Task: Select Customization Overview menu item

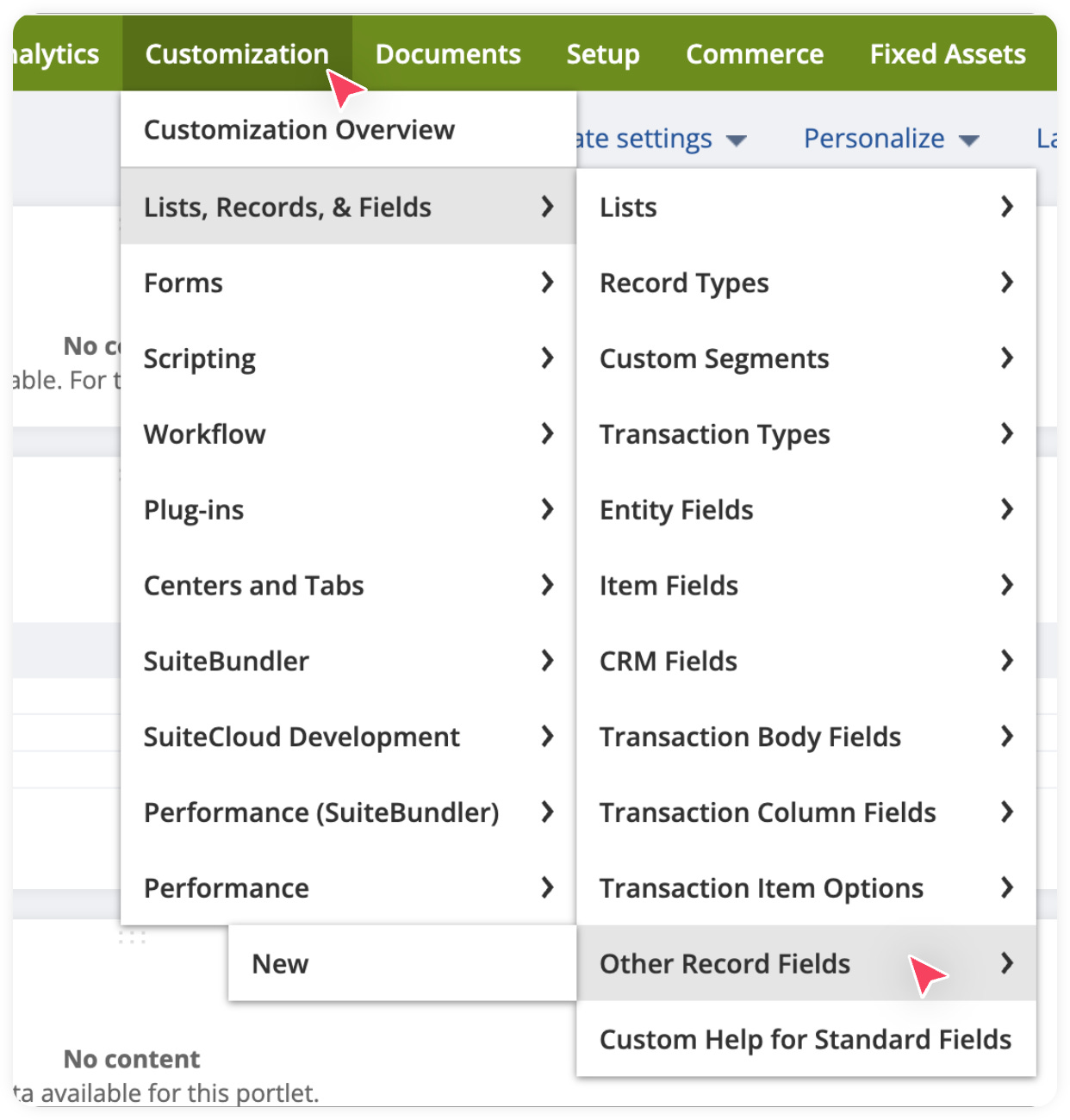Action: click(x=299, y=130)
